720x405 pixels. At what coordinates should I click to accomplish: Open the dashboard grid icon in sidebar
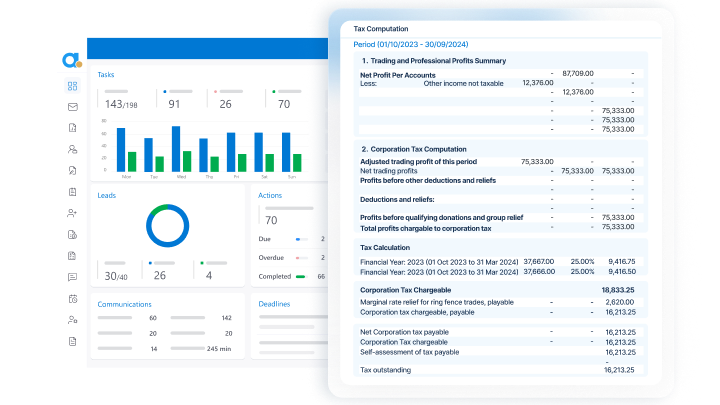(72, 86)
